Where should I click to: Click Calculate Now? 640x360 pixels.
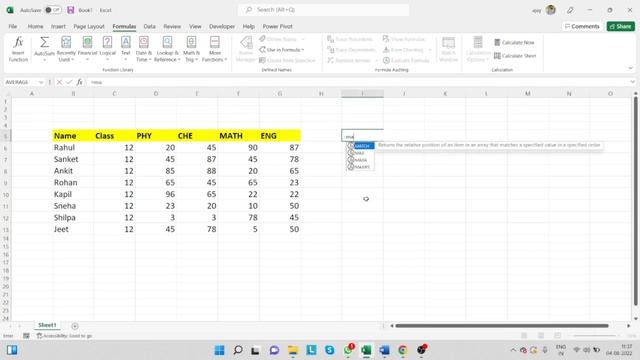(514, 42)
